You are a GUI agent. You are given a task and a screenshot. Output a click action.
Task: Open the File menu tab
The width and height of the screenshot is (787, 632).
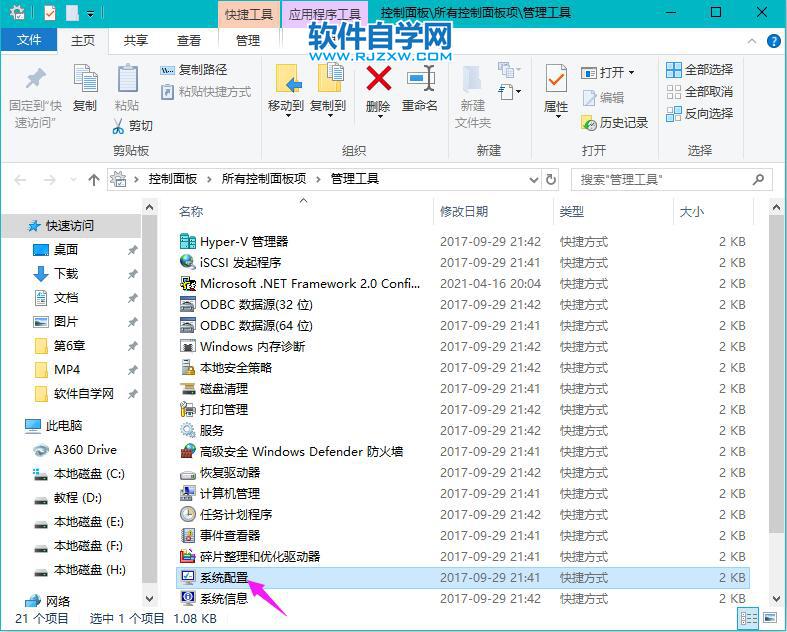pos(30,40)
